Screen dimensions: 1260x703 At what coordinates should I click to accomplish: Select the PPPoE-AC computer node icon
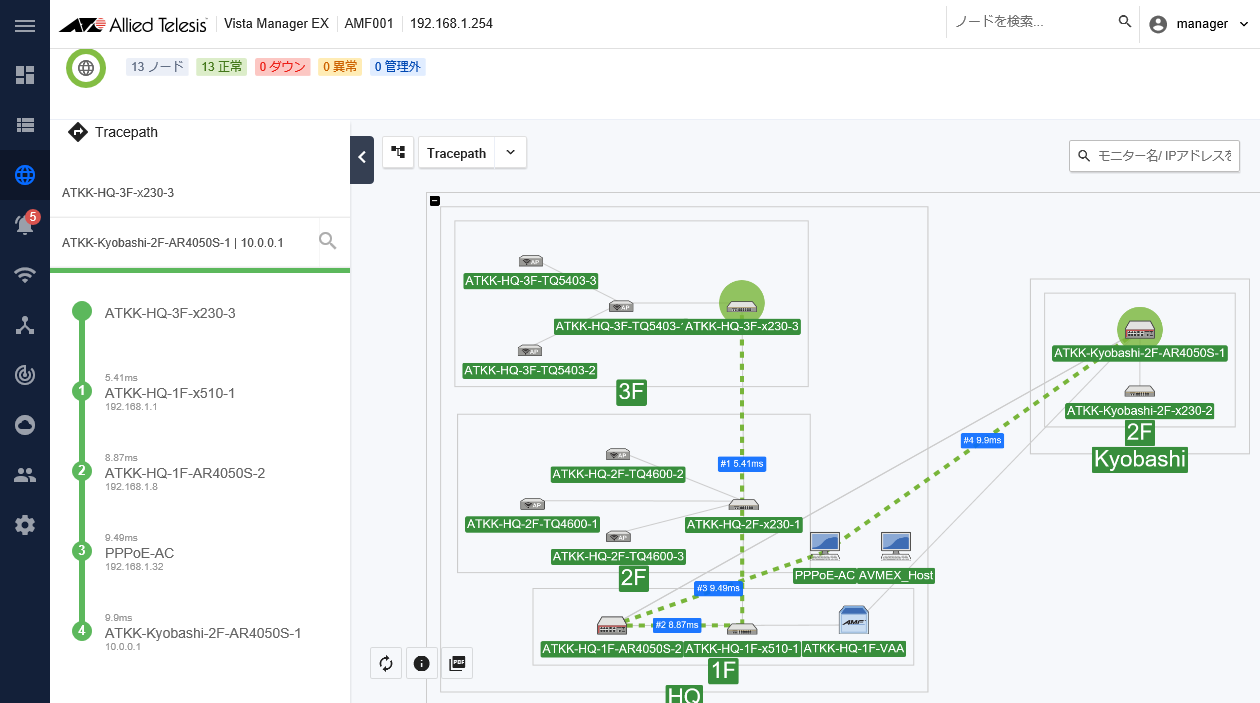(824, 547)
